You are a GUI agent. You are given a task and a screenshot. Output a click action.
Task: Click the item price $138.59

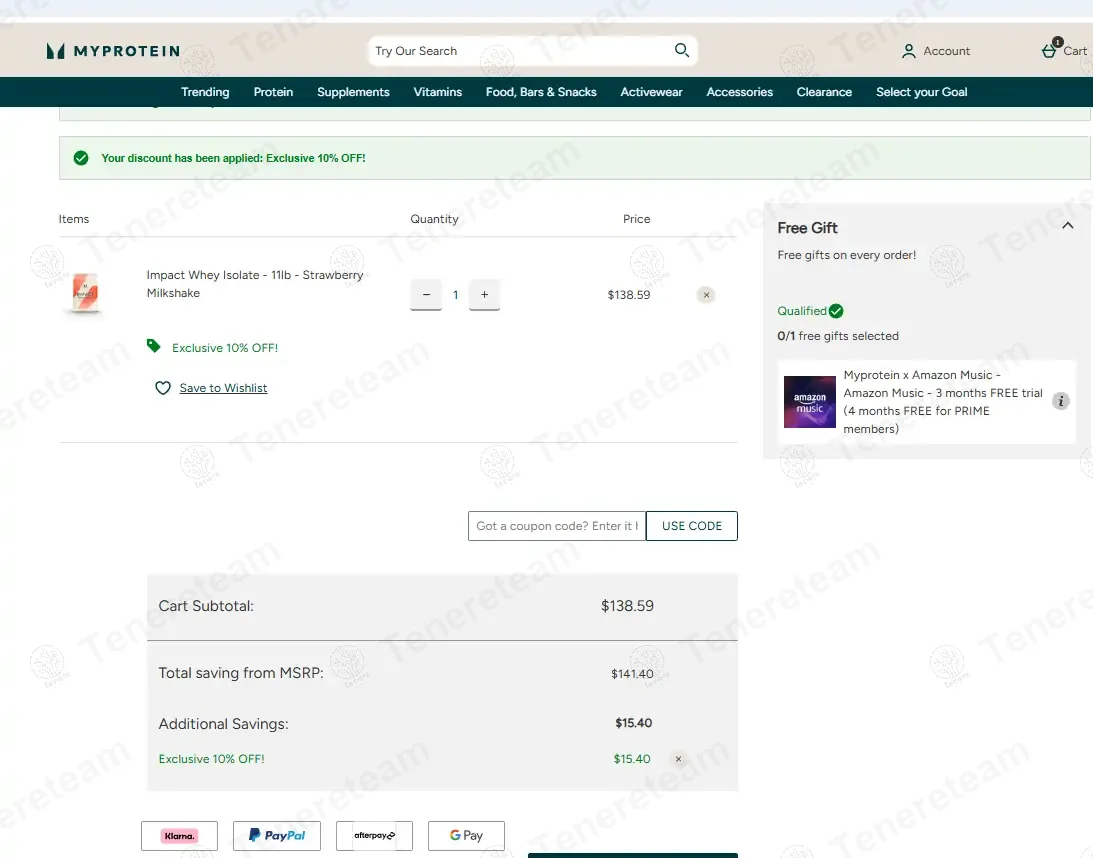pos(629,295)
